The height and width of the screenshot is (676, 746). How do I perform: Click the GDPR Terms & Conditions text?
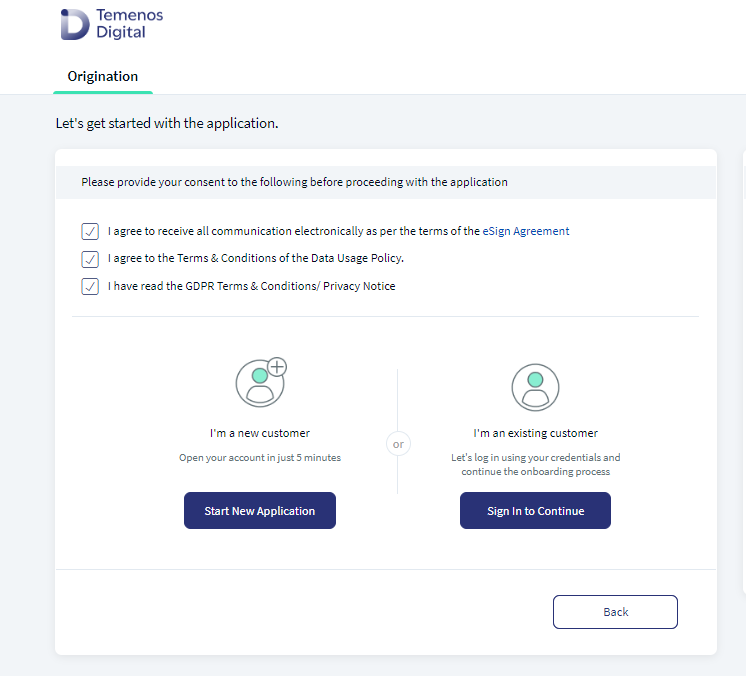(x=252, y=286)
